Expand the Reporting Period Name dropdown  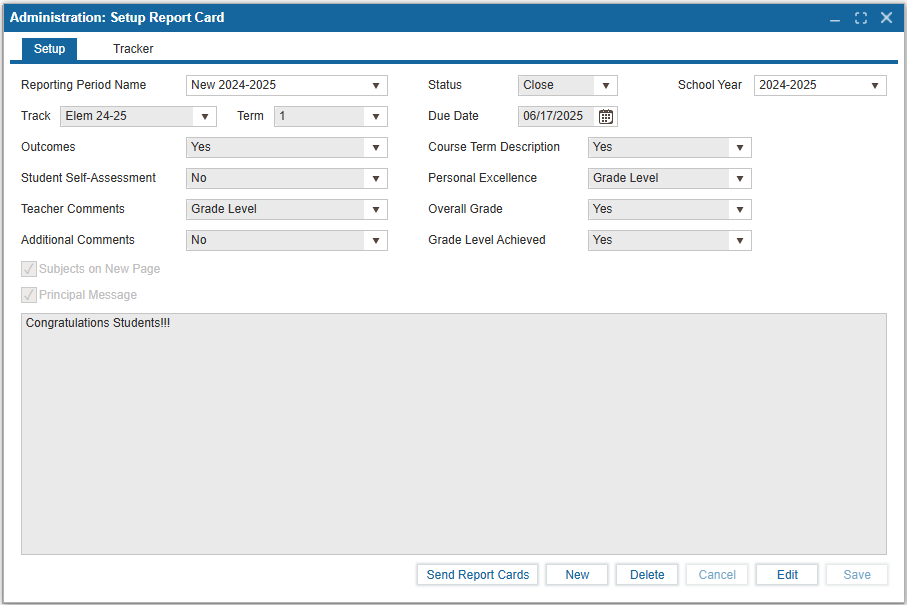[x=376, y=86]
